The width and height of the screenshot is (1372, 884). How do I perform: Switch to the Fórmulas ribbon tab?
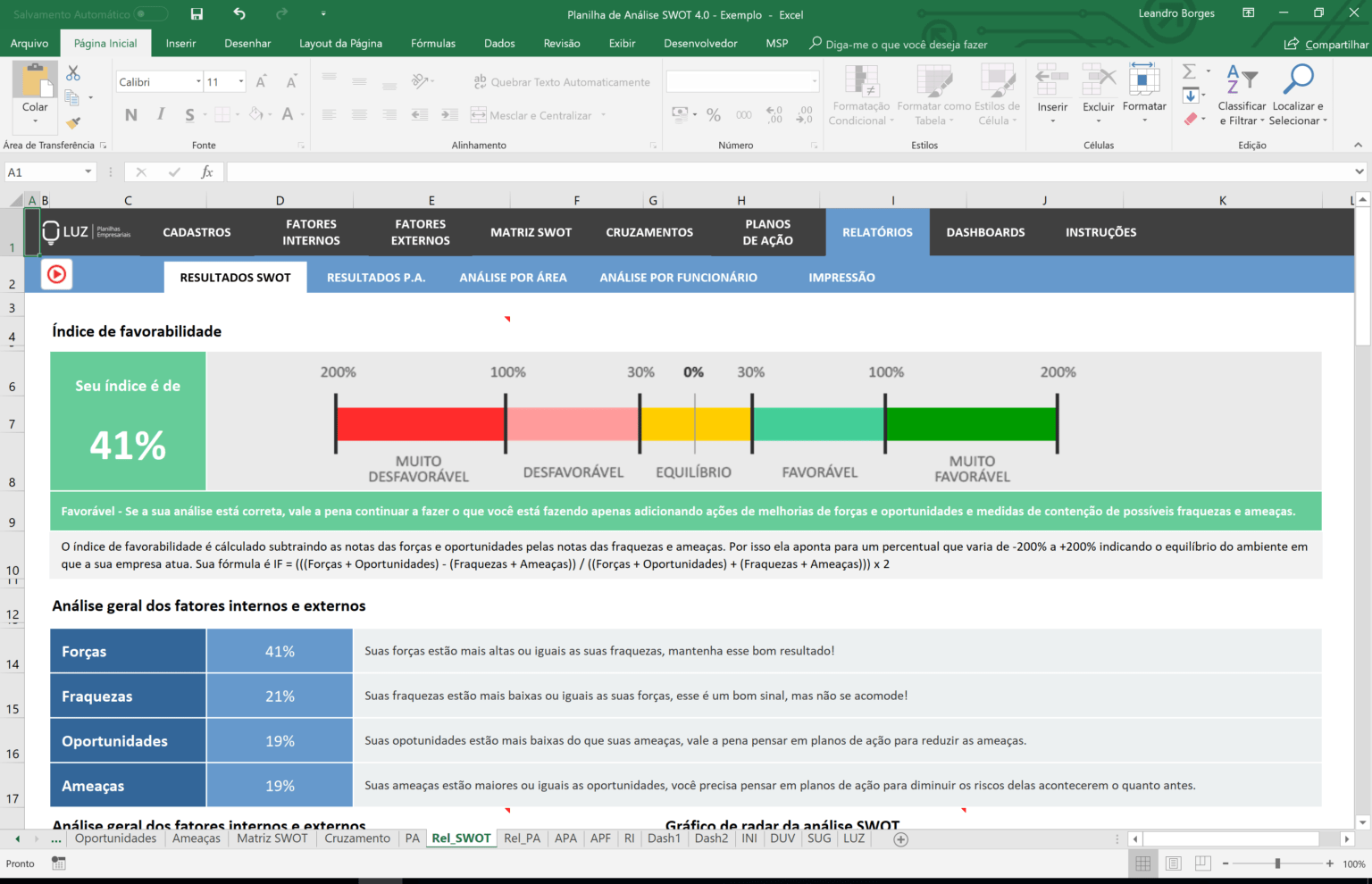click(433, 43)
